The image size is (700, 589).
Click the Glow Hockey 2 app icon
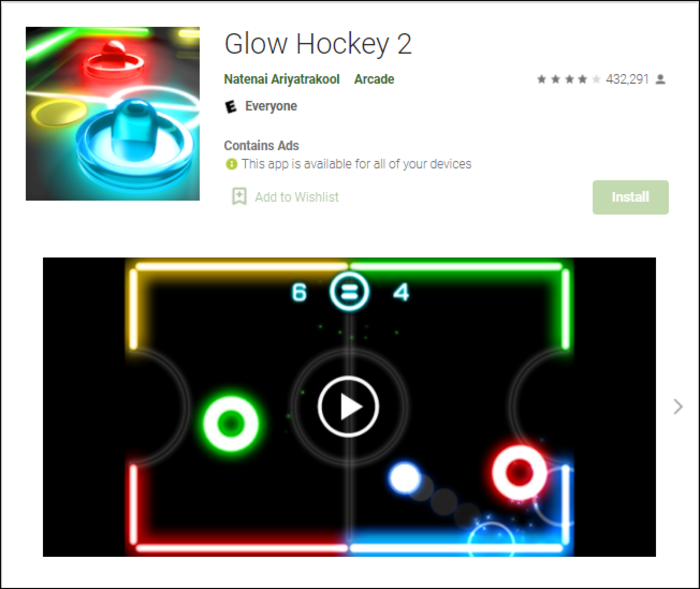click(112, 113)
